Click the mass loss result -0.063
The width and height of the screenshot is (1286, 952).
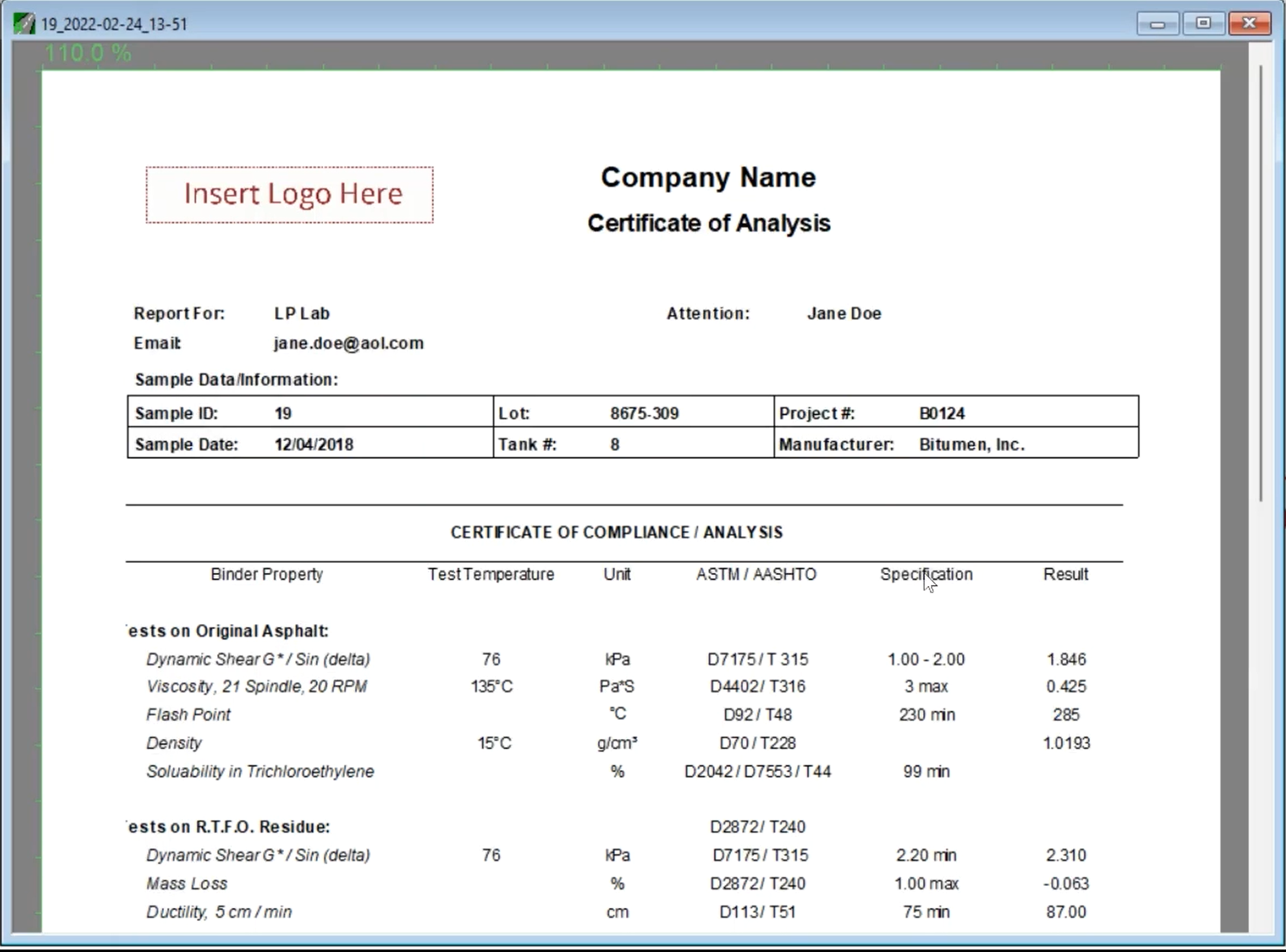click(x=1066, y=884)
